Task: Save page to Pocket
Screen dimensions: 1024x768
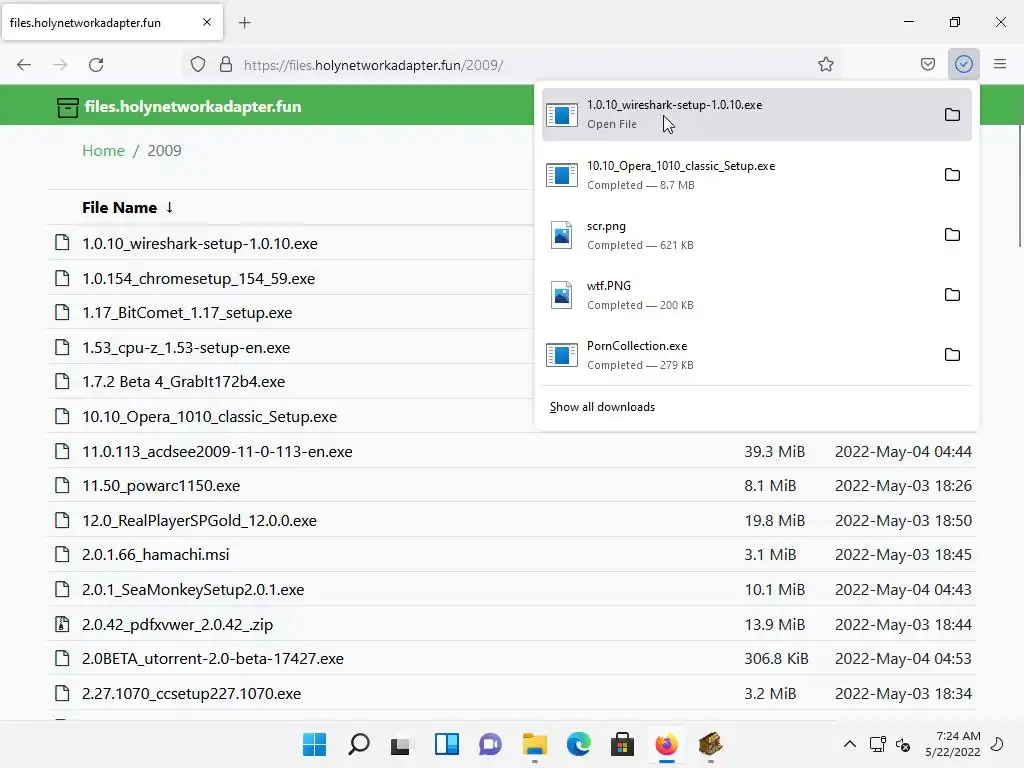Action: [x=927, y=65]
